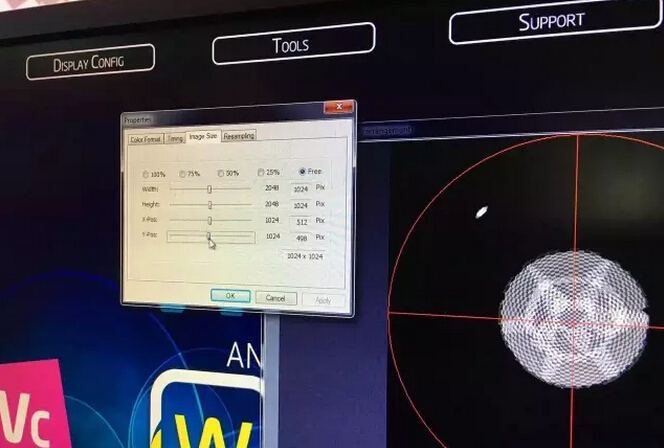
Task: Open the Tools menu
Action: tap(292, 44)
